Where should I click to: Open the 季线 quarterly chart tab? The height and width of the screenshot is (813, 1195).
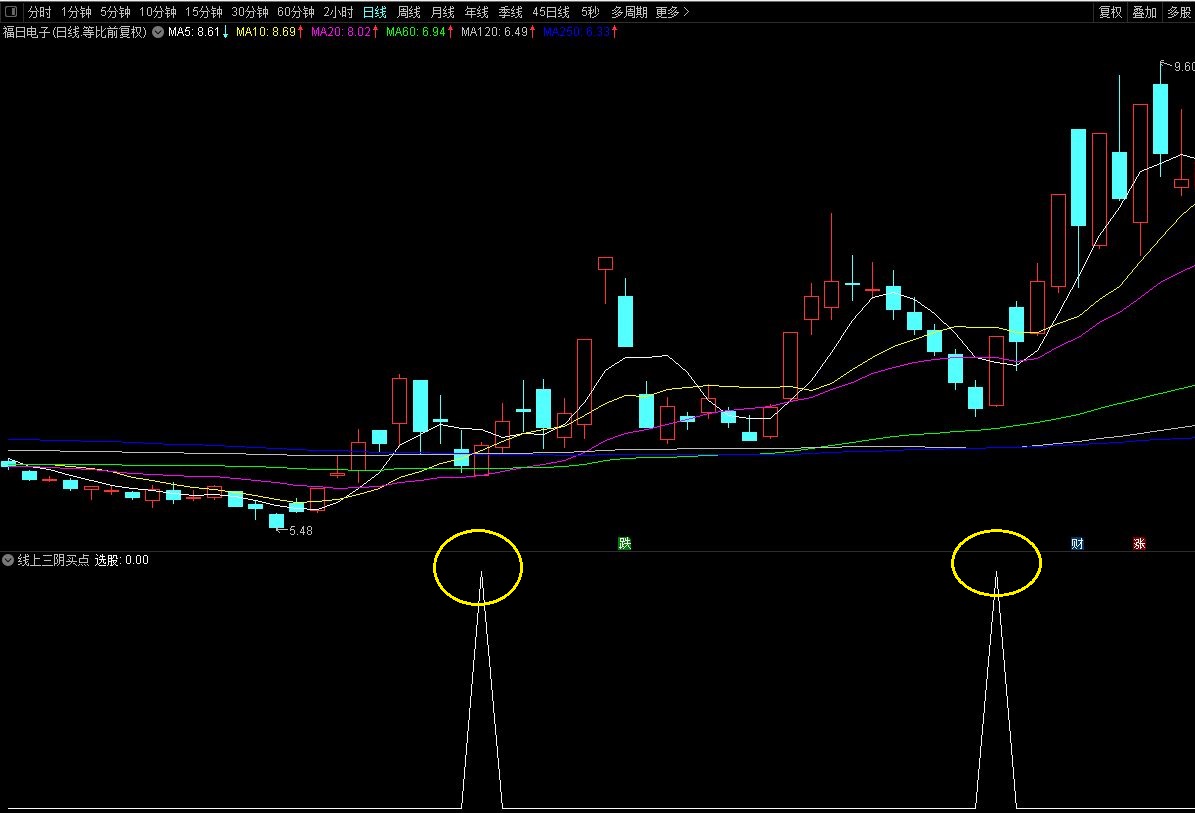pyautogui.click(x=511, y=12)
